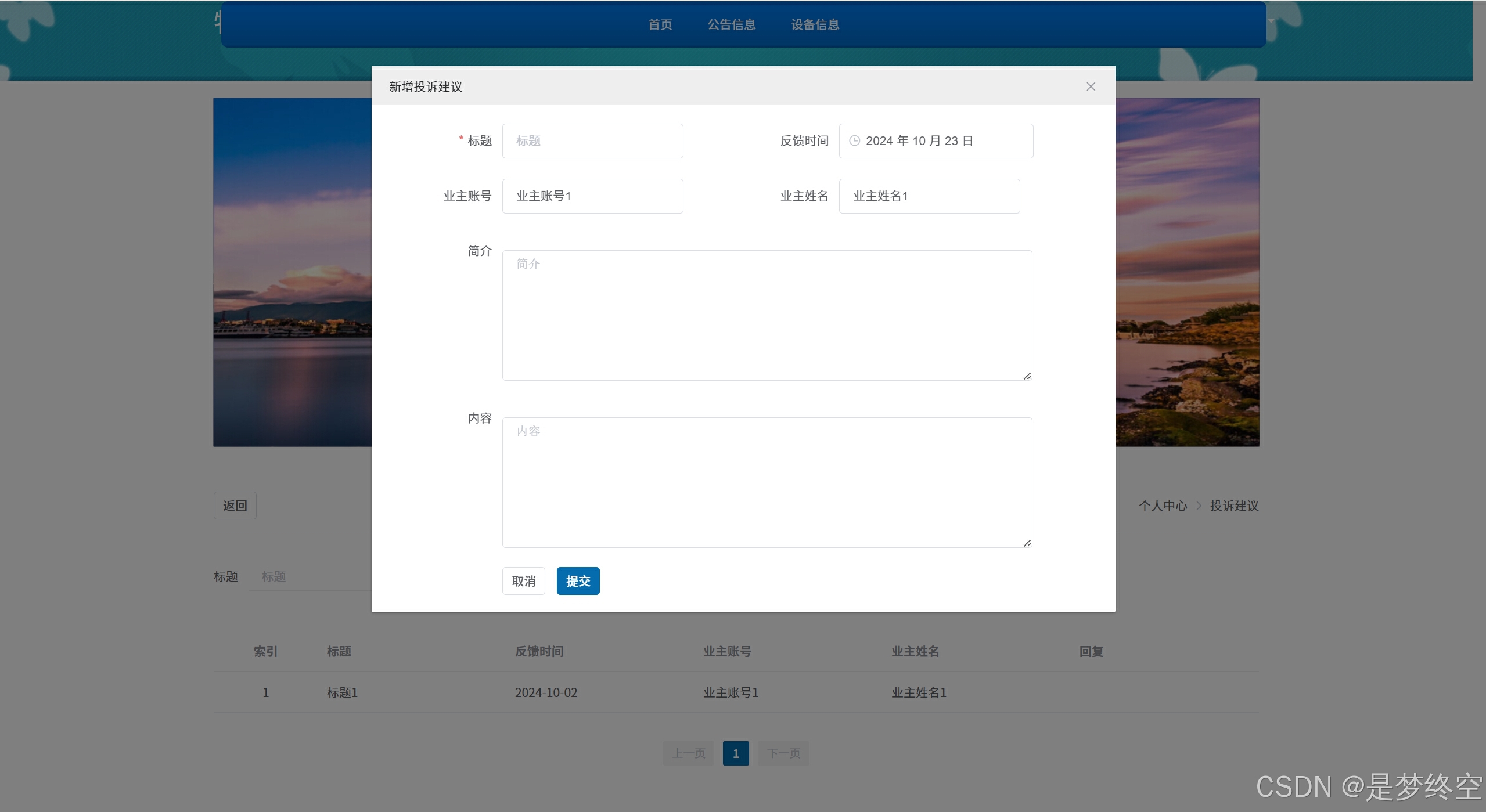This screenshot has width=1486, height=812.
Task: Submit the form with 提交
Action: [x=578, y=581]
